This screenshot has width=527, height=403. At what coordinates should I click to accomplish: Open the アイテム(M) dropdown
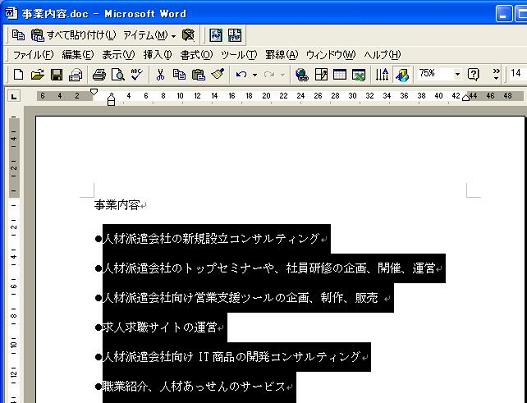tap(150, 35)
